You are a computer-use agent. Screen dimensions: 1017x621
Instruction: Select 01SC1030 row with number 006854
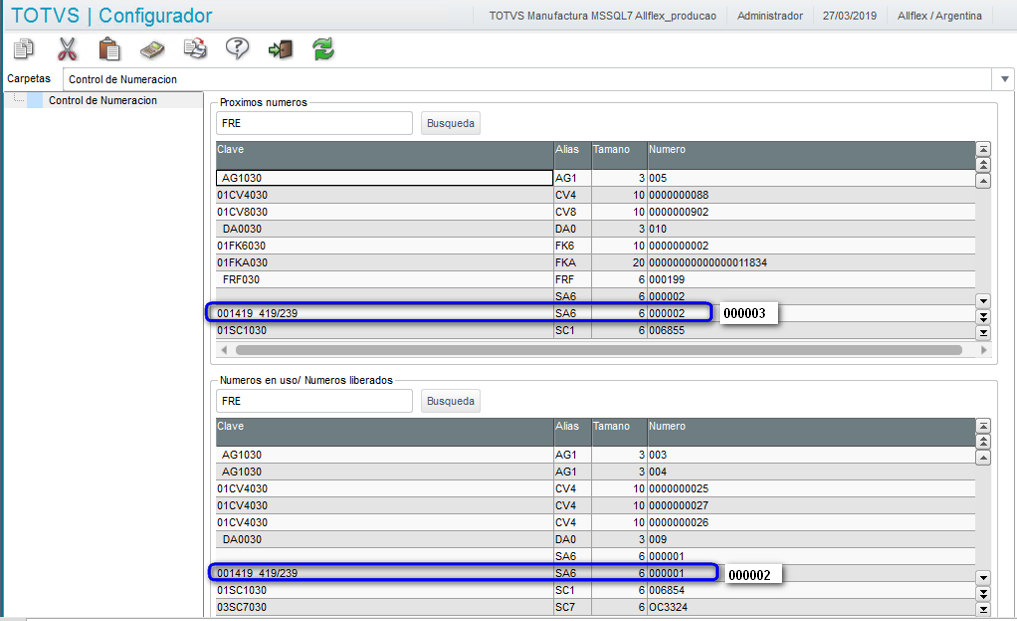click(x=595, y=590)
